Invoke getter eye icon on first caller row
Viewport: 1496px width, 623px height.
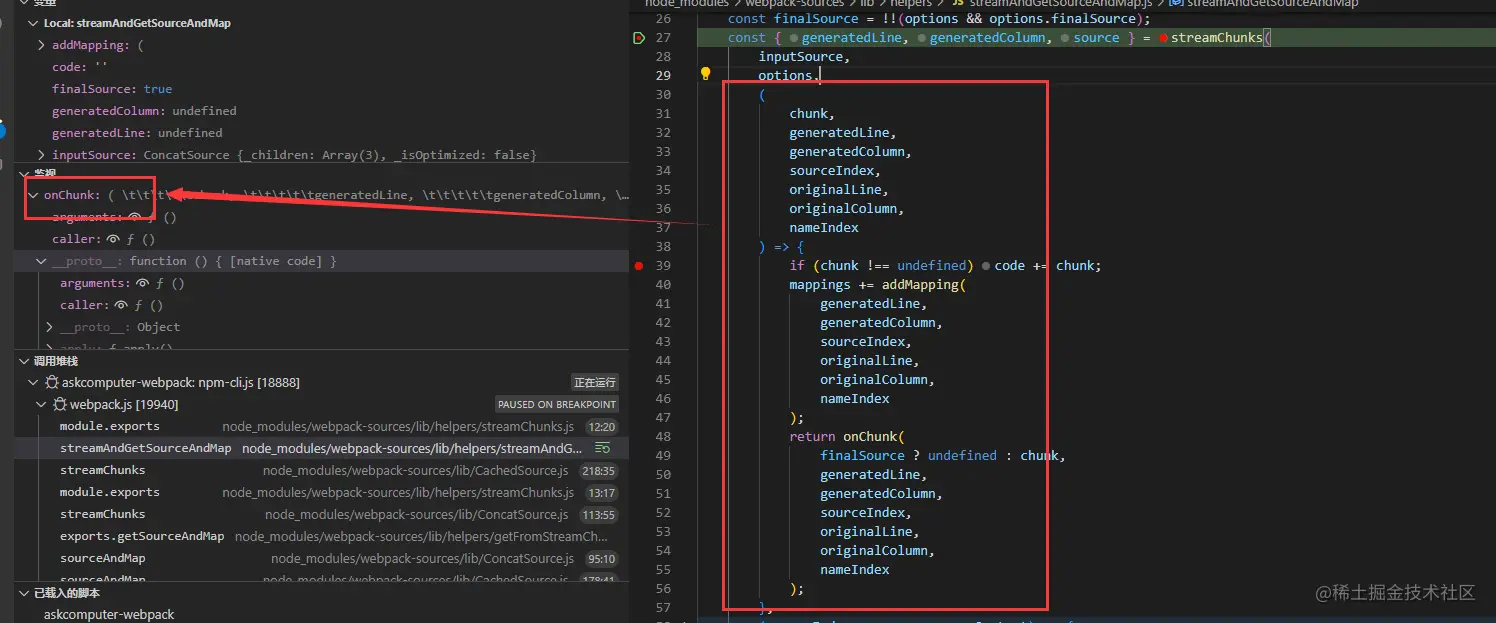pos(113,239)
